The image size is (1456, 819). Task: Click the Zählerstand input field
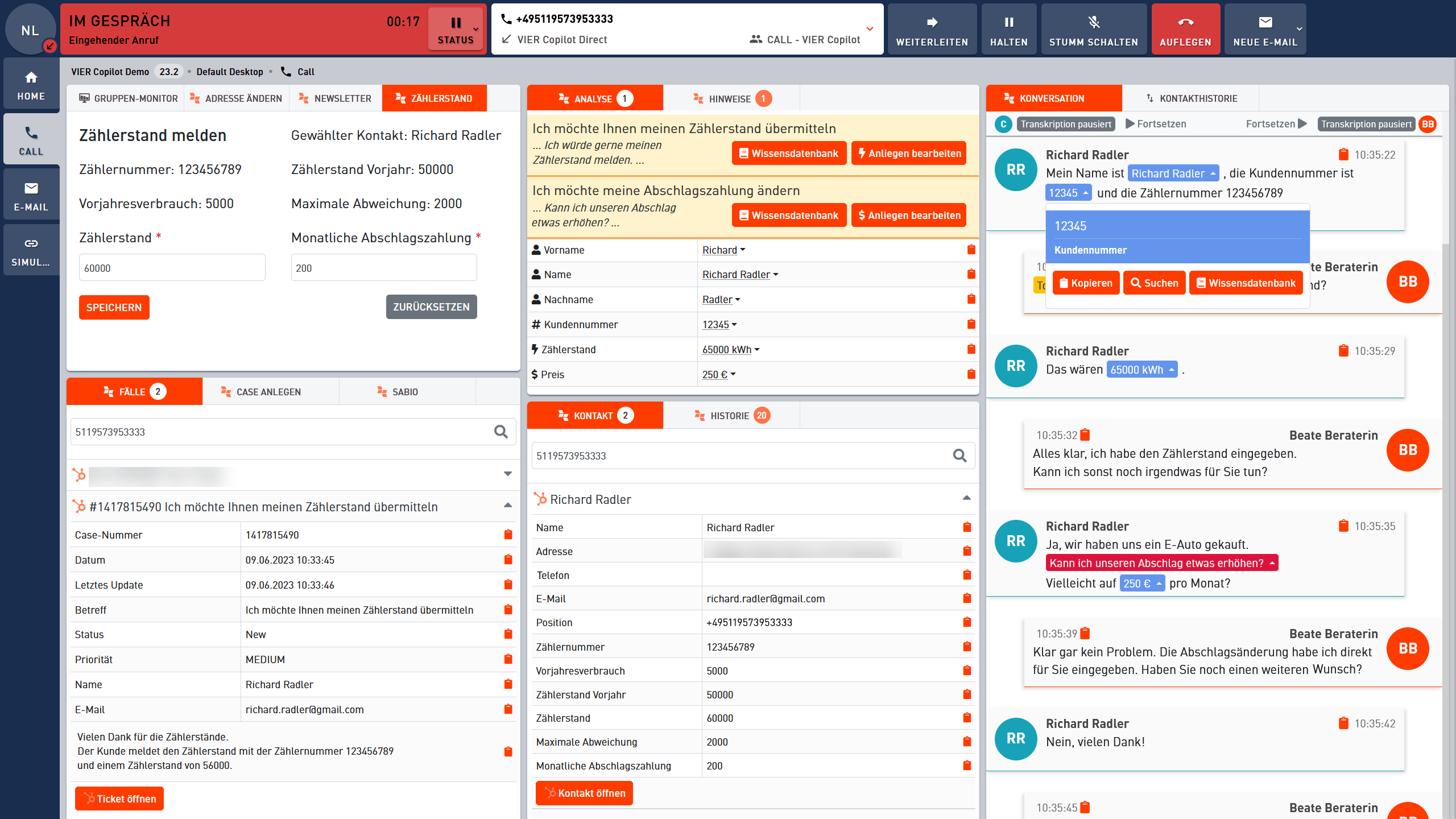tap(172, 268)
